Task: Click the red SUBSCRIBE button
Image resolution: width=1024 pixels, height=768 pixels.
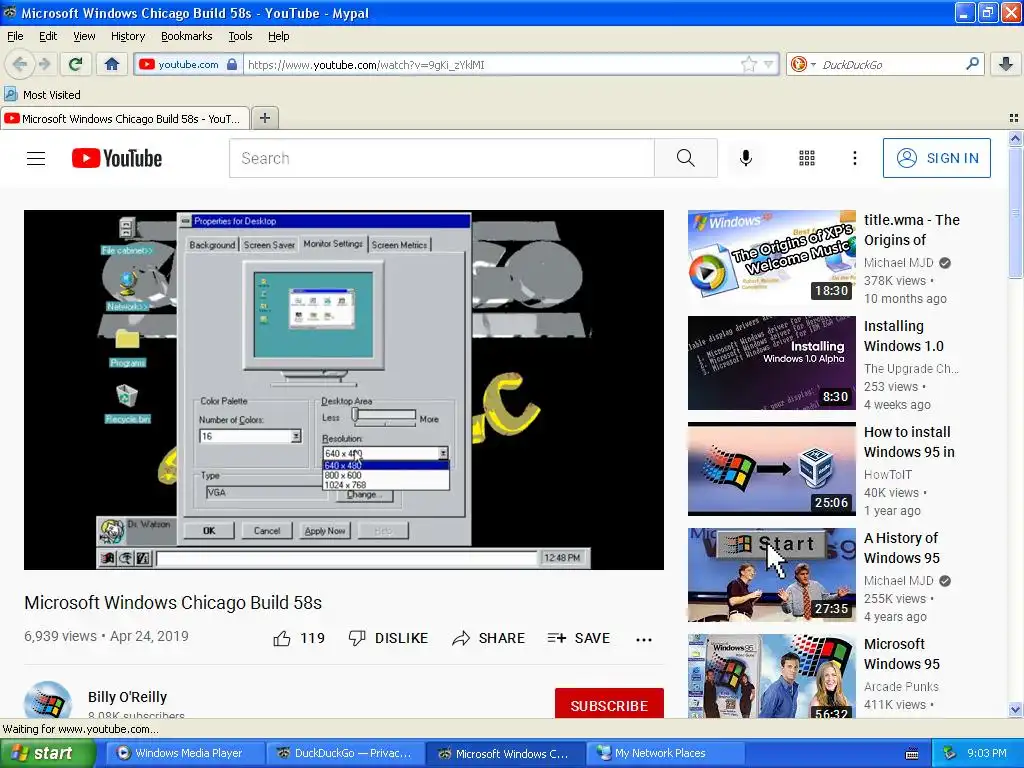Action: pos(609,704)
